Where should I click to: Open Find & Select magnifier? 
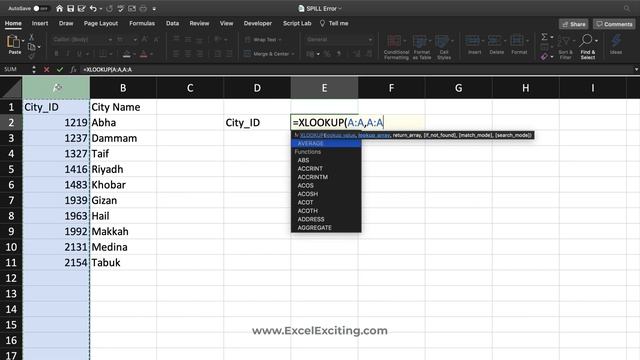(x=586, y=40)
